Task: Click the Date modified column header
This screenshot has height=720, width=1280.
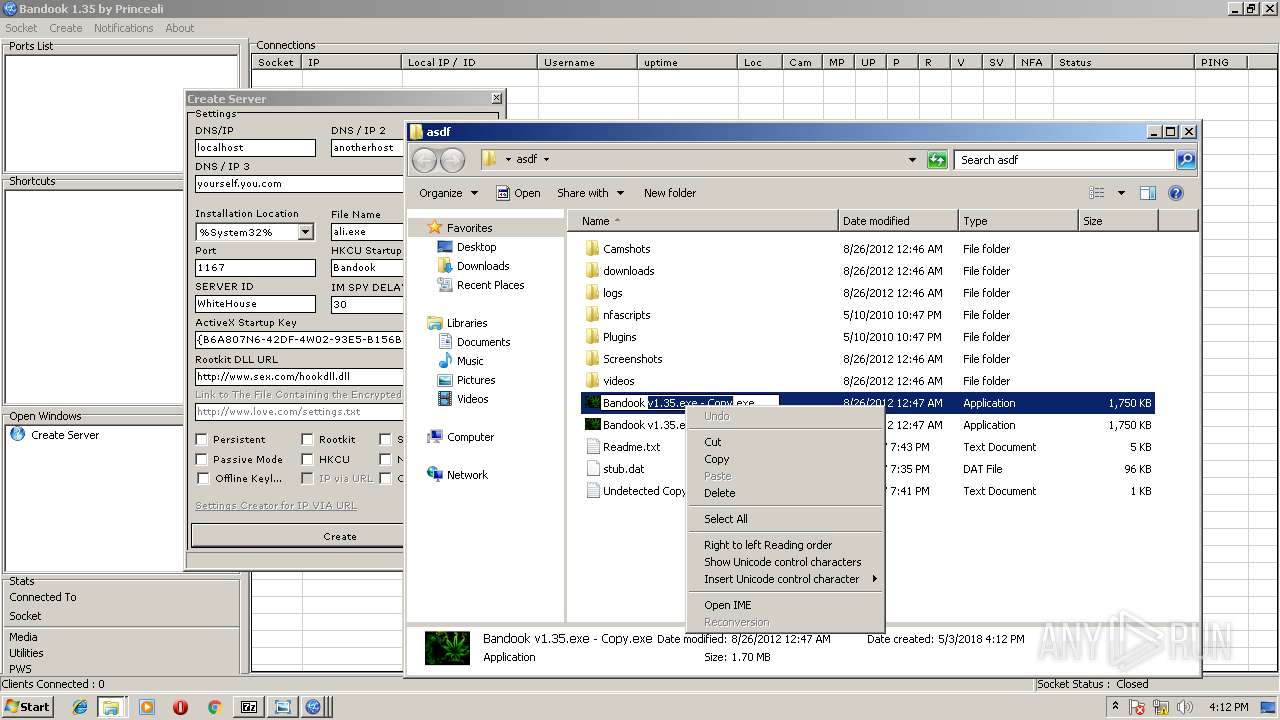Action: [x=898, y=221]
